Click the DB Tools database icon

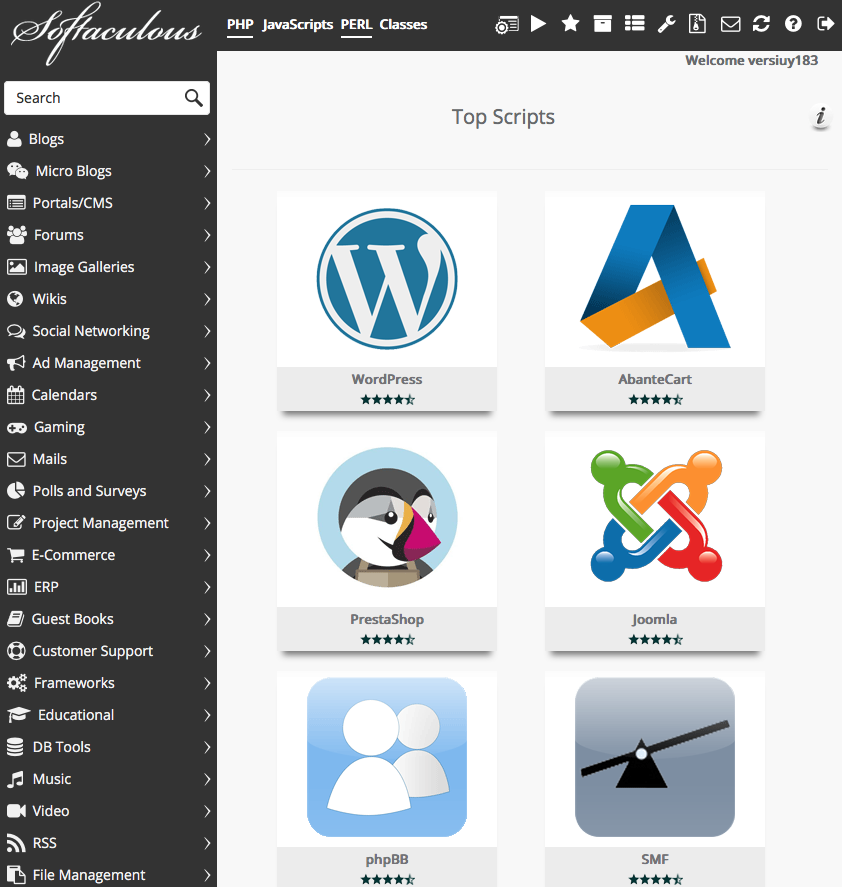[x=15, y=747]
